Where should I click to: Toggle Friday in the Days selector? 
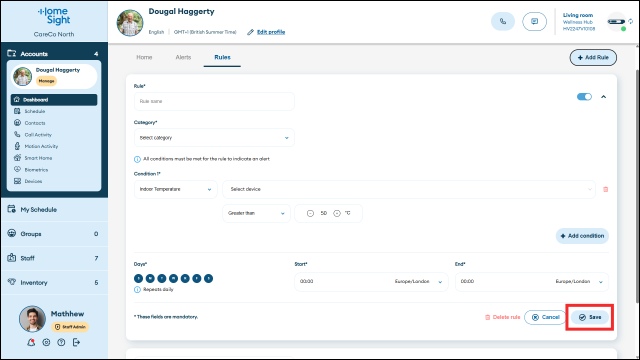point(197,278)
